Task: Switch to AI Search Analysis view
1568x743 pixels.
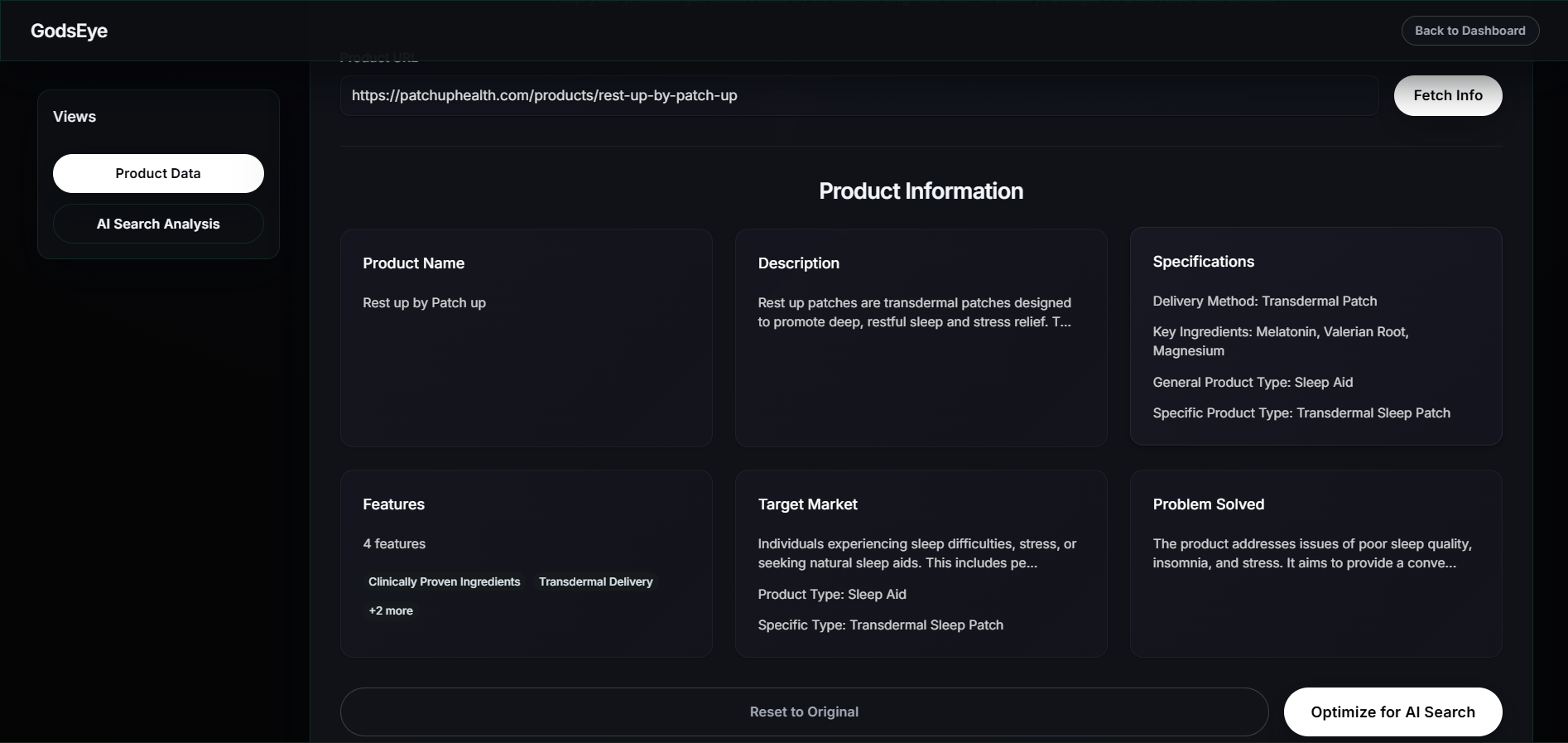Action: 158,224
